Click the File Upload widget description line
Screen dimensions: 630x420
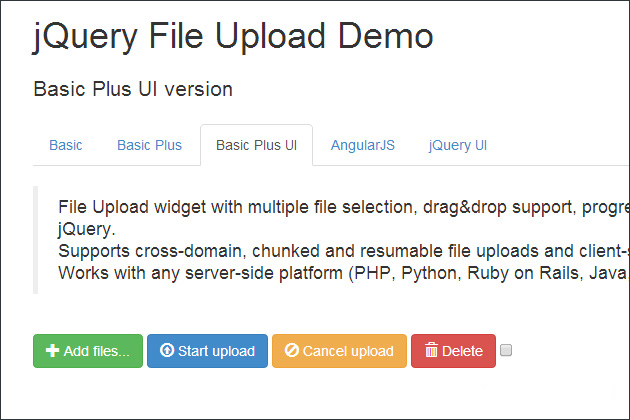click(x=344, y=207)
